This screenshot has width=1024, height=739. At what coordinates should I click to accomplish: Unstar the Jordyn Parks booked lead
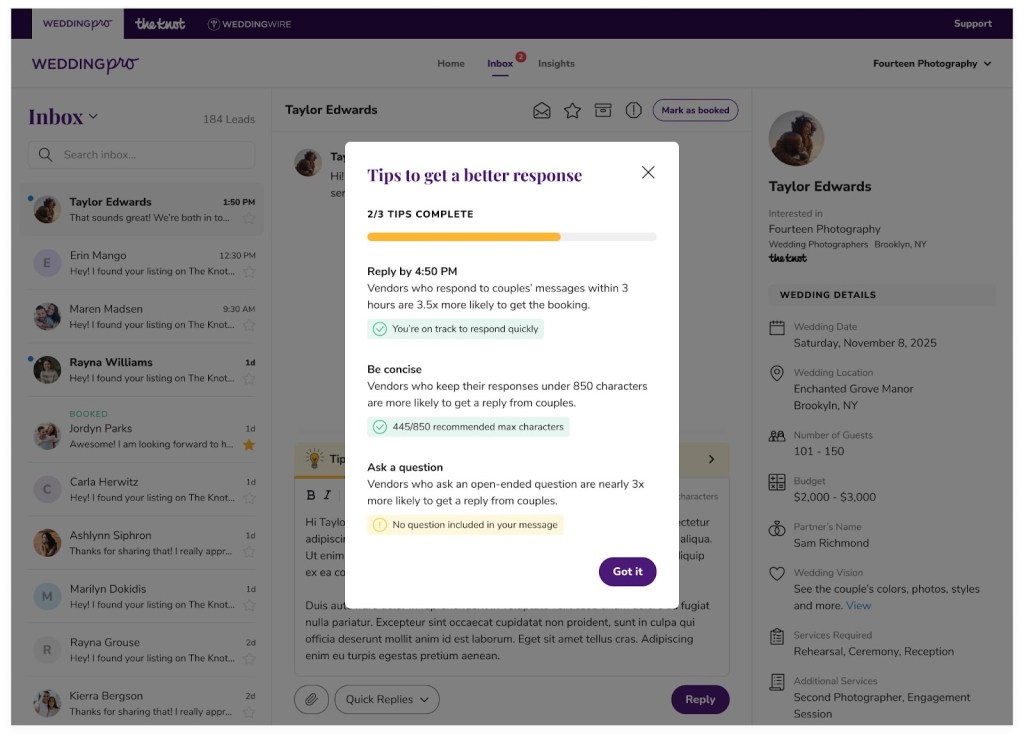point(249,445)
